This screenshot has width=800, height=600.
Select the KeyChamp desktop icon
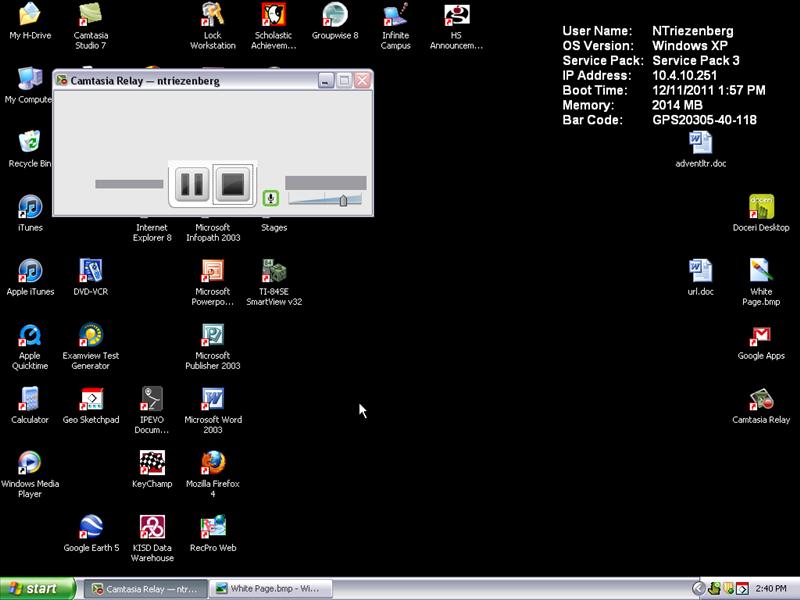[152, 463]
